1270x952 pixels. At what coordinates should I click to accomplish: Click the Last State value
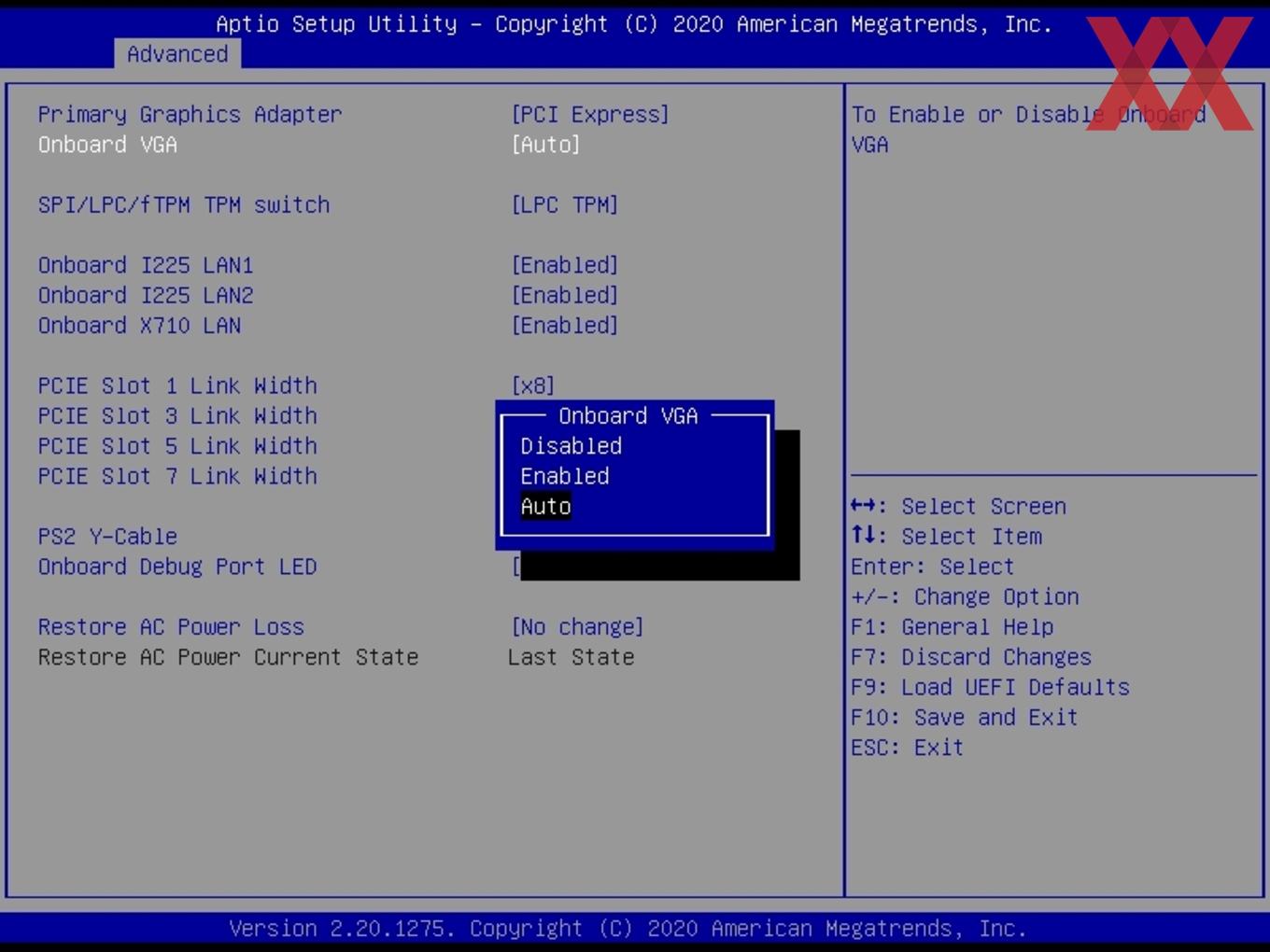click(x=571, y=657)
